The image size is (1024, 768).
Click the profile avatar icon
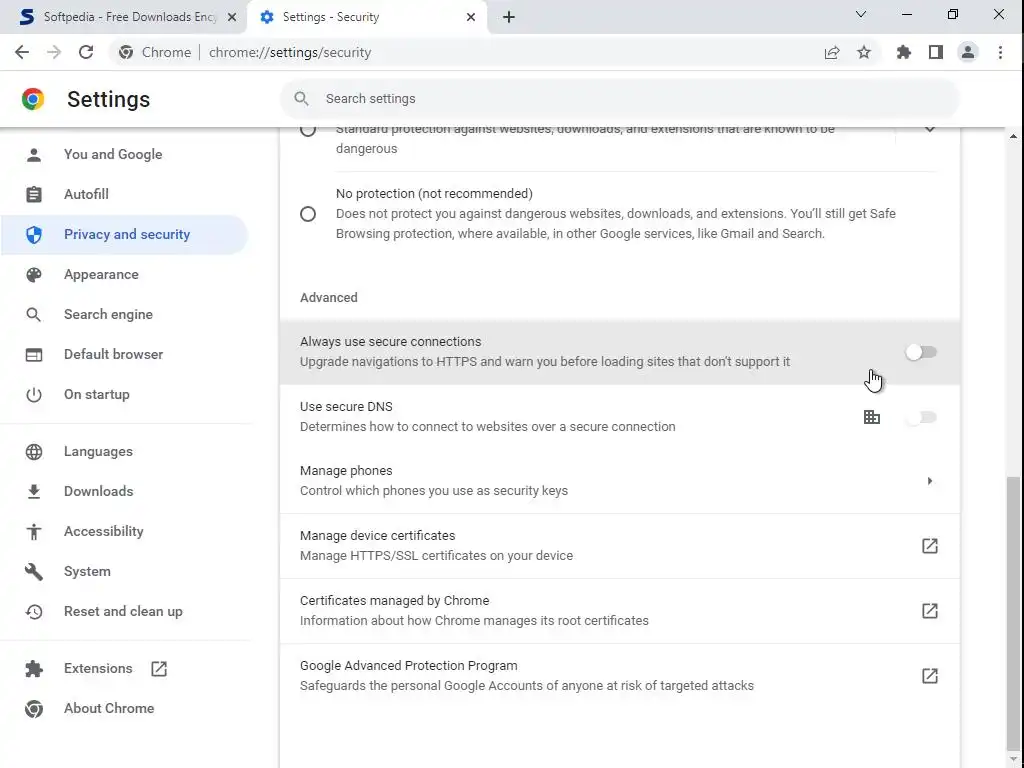968,52
